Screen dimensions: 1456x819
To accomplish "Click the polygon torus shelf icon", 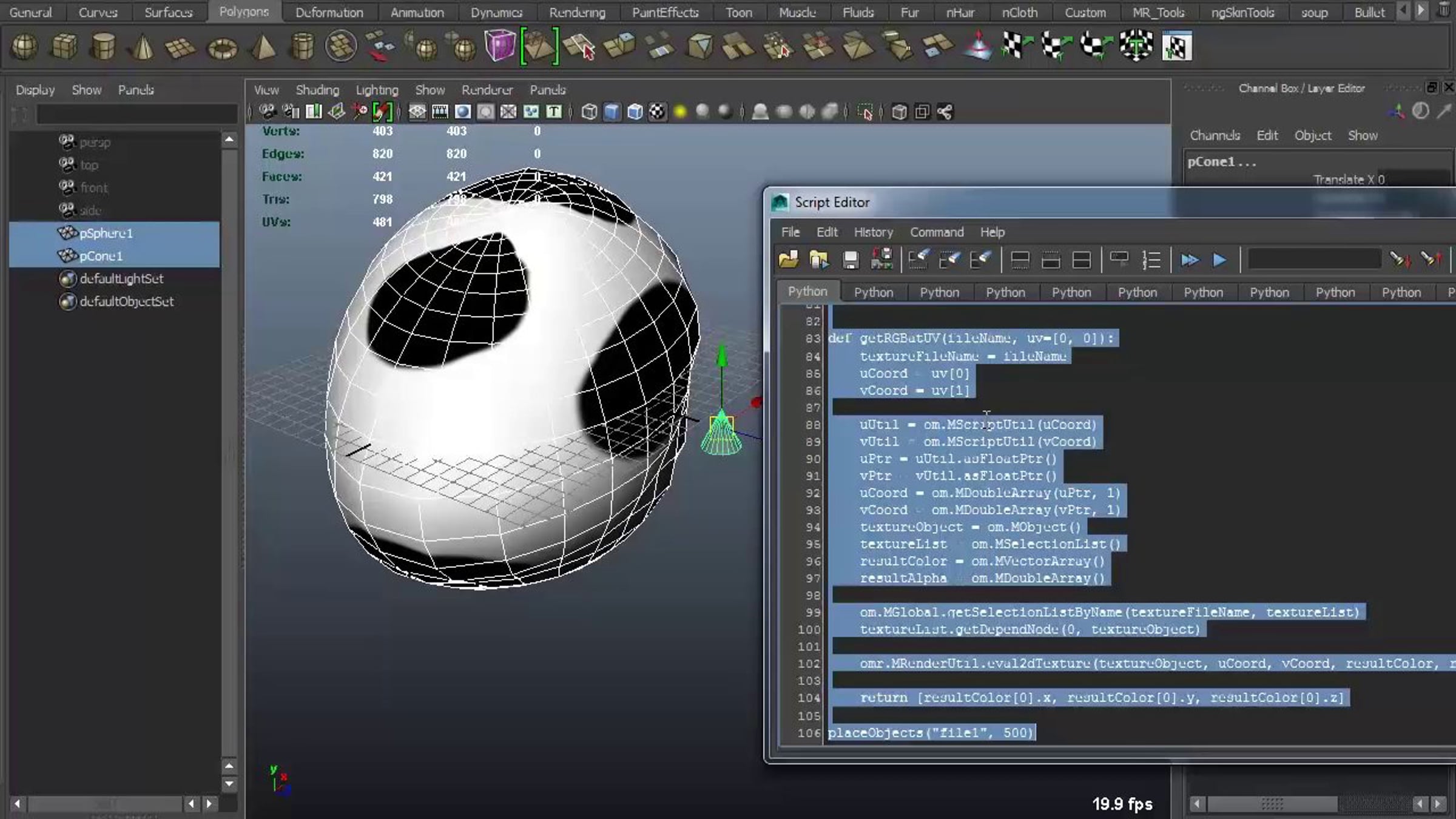I will 222,47.
